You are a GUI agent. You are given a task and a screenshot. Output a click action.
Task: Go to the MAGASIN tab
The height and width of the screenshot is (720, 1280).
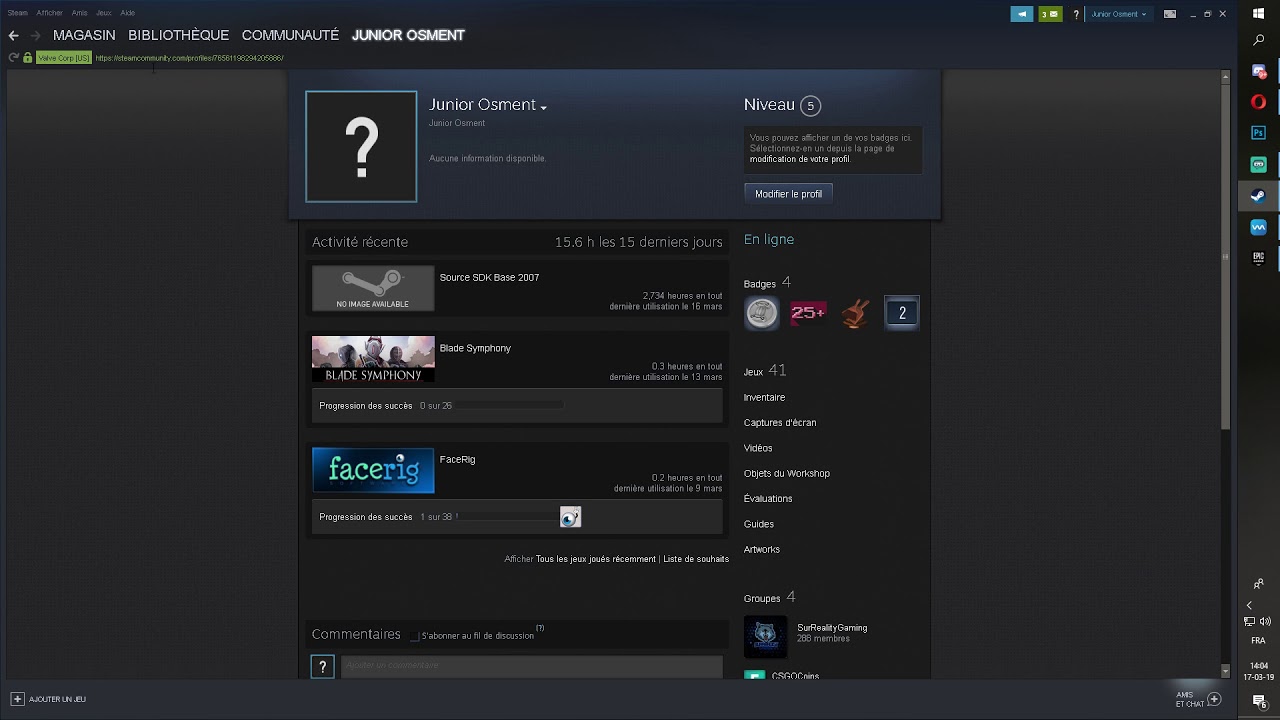84,35
